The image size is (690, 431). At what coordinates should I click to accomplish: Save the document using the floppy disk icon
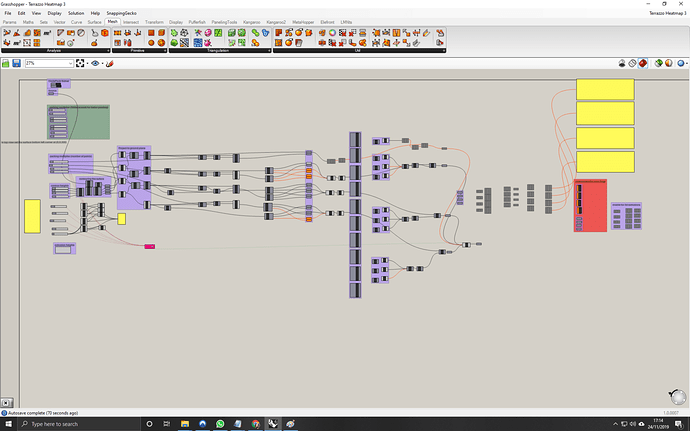pos(16,63)
